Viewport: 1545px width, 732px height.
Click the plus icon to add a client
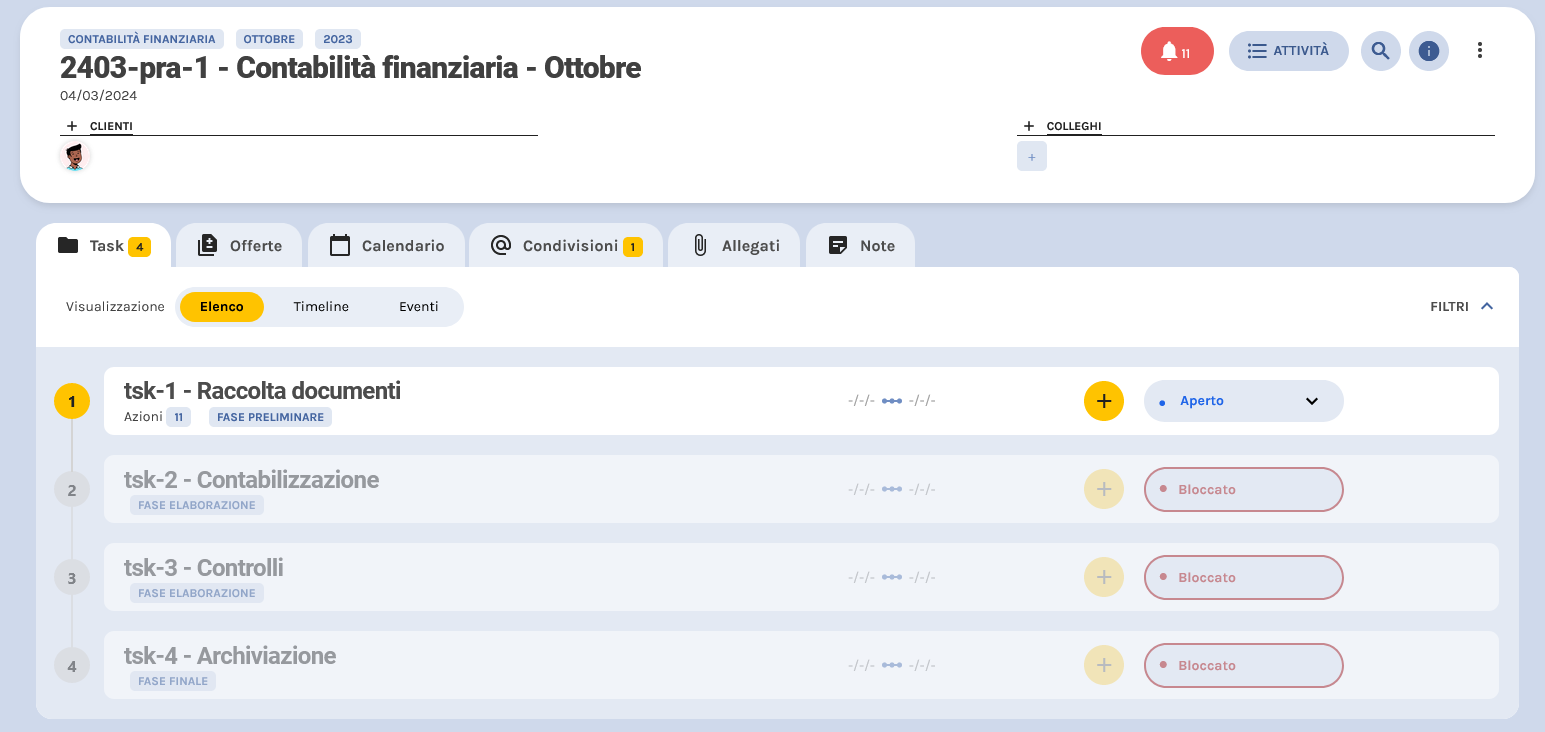click(71, 125)
